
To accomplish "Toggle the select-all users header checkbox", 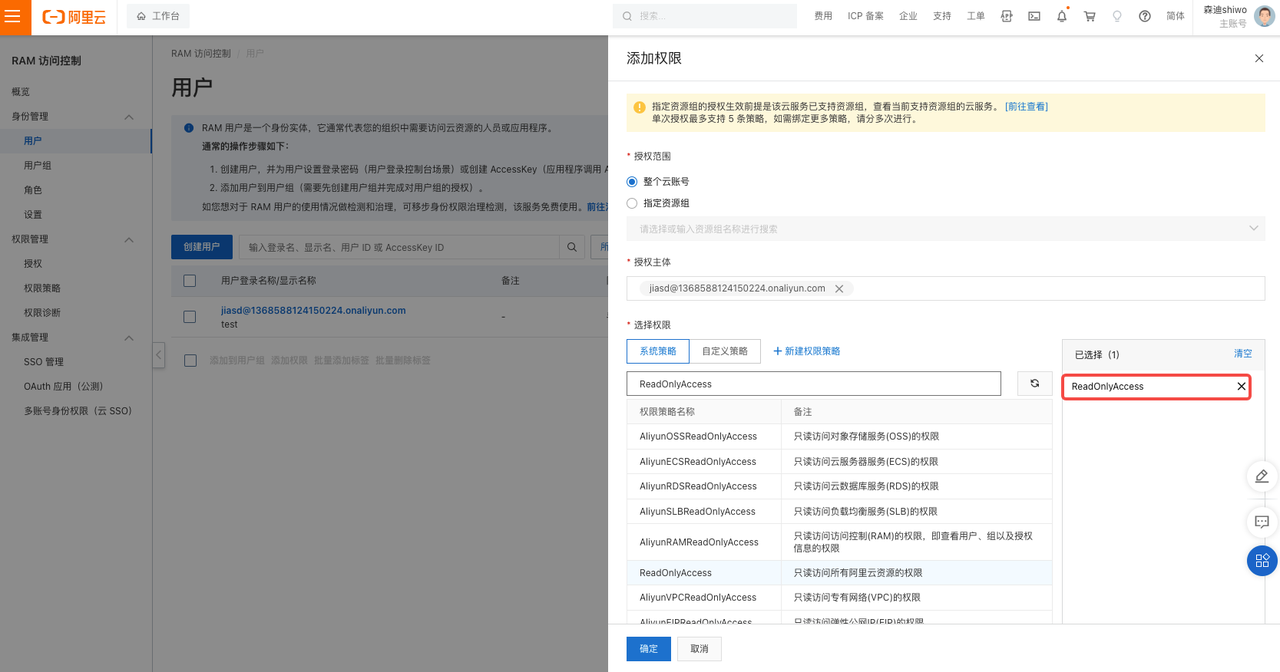I will (x=190, y=281).
